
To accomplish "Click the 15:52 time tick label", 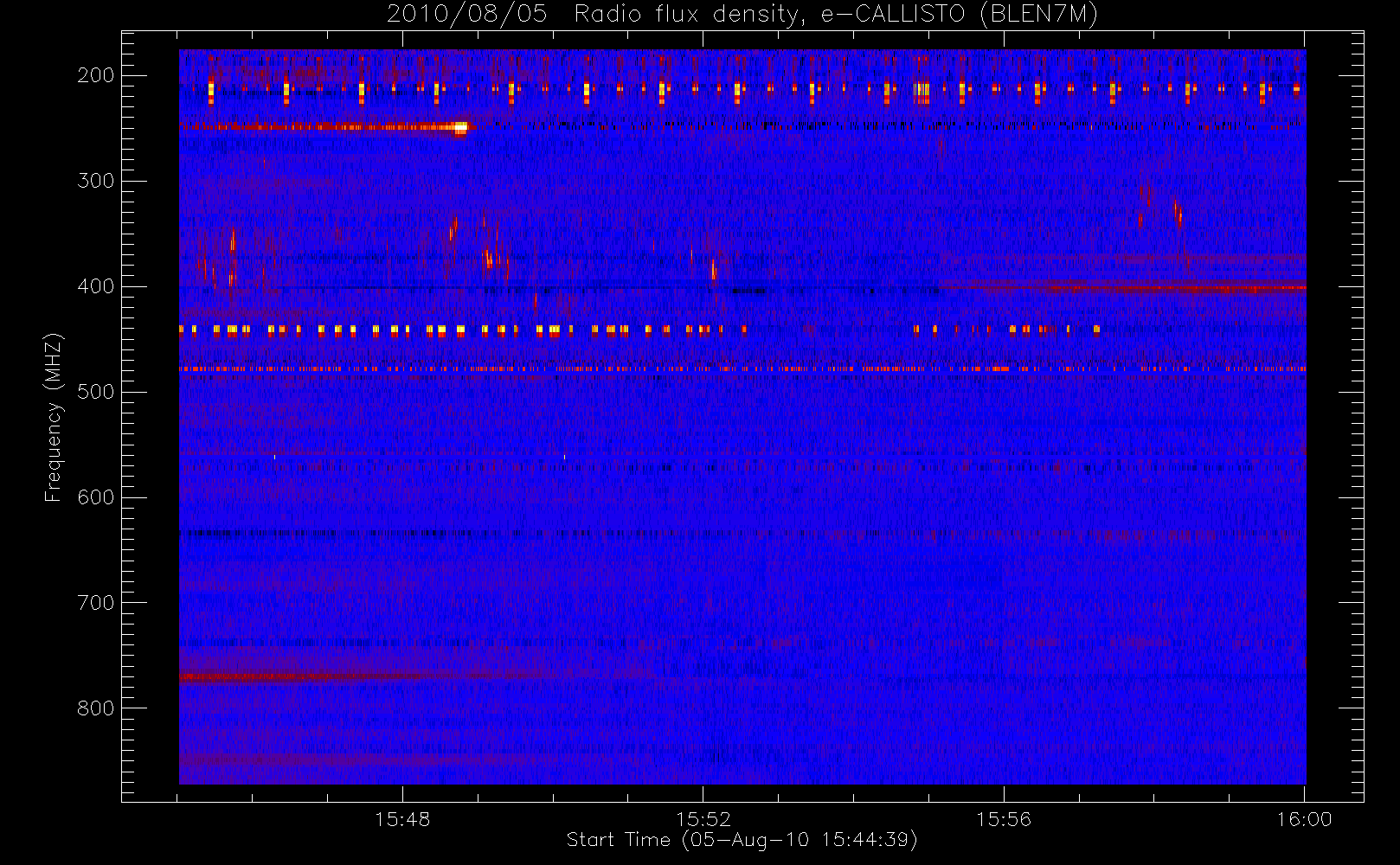I will pyautogui.click(x=703, y=819).
